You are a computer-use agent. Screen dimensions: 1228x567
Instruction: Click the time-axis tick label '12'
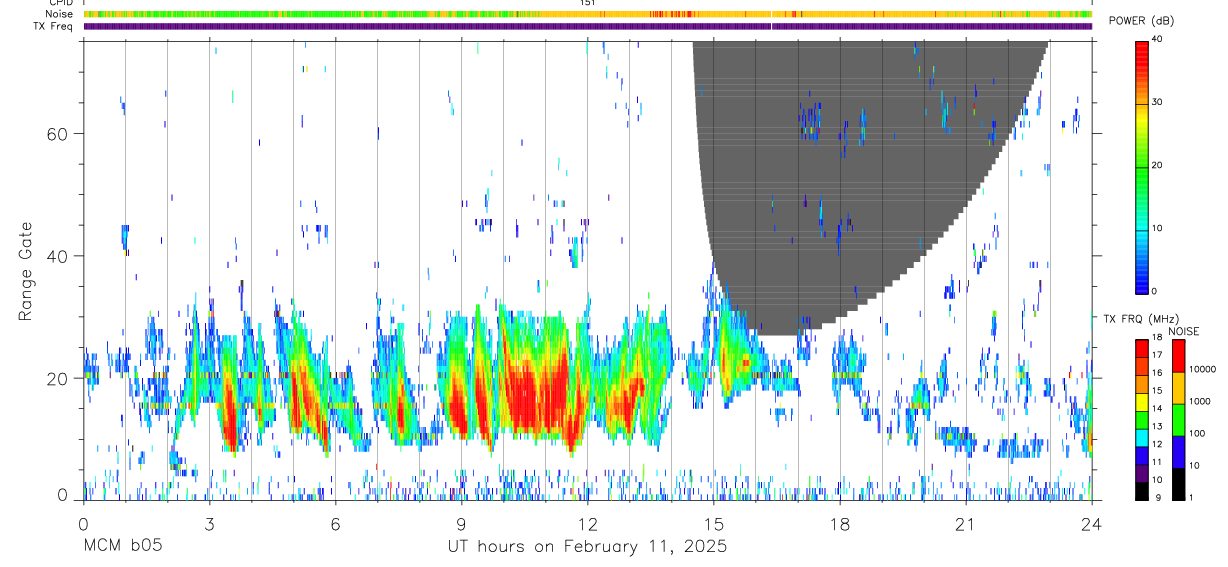tap(587, 525)
